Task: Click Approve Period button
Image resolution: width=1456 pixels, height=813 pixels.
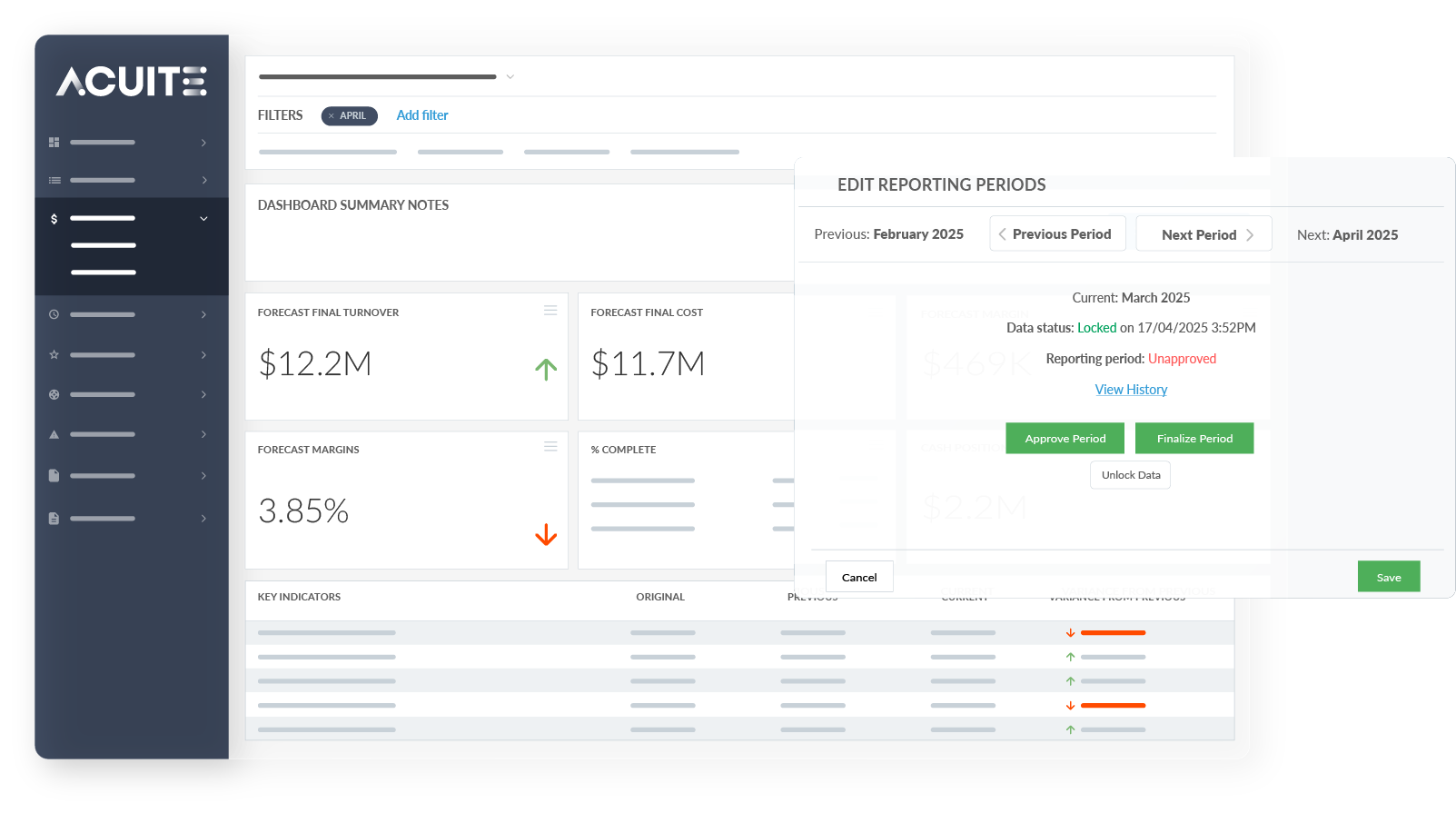Action: pyautogui.click(x=1065, y=438)
